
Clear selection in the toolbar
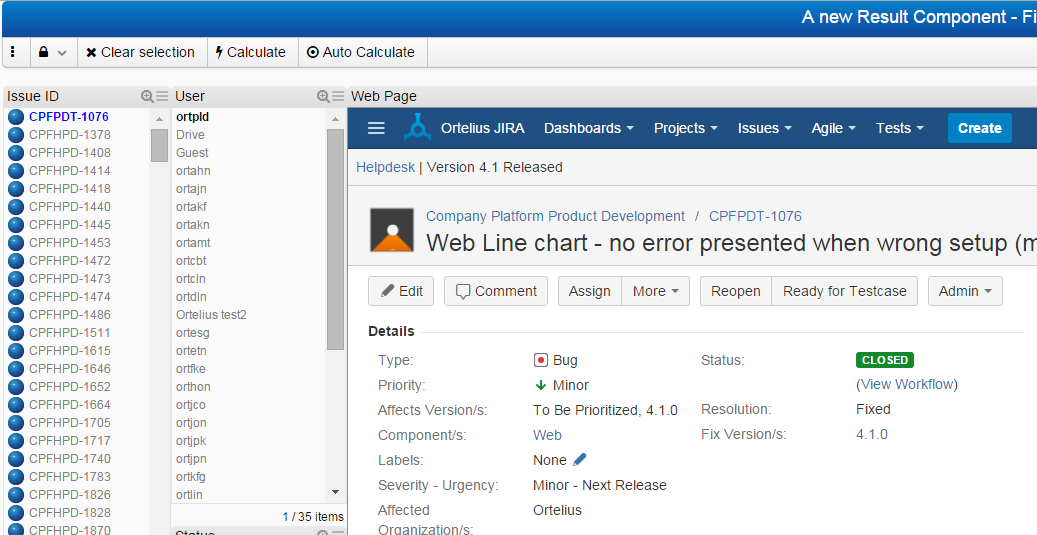pyautogui.click(x=140, y=52)
